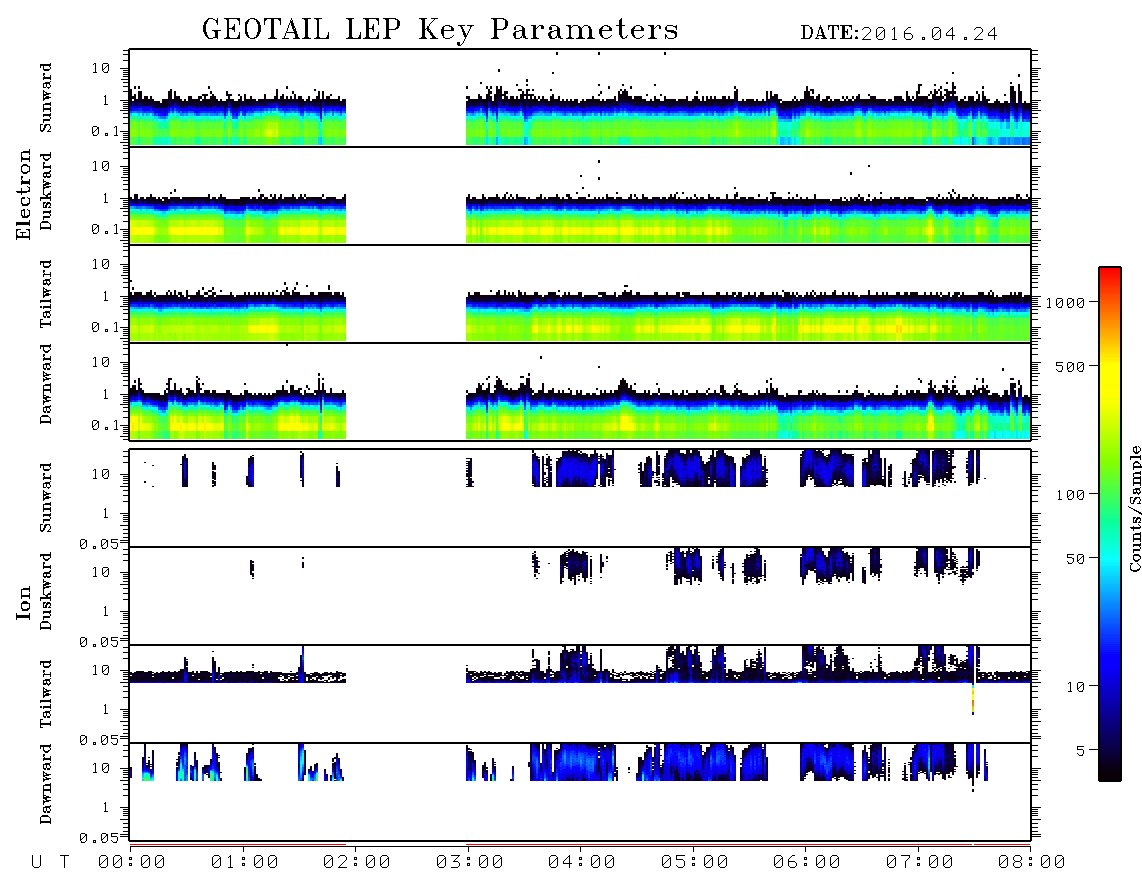Select the 'Ion' axis group label
The height and width of the screenshot is (880, 1142).
coord(23,603)
